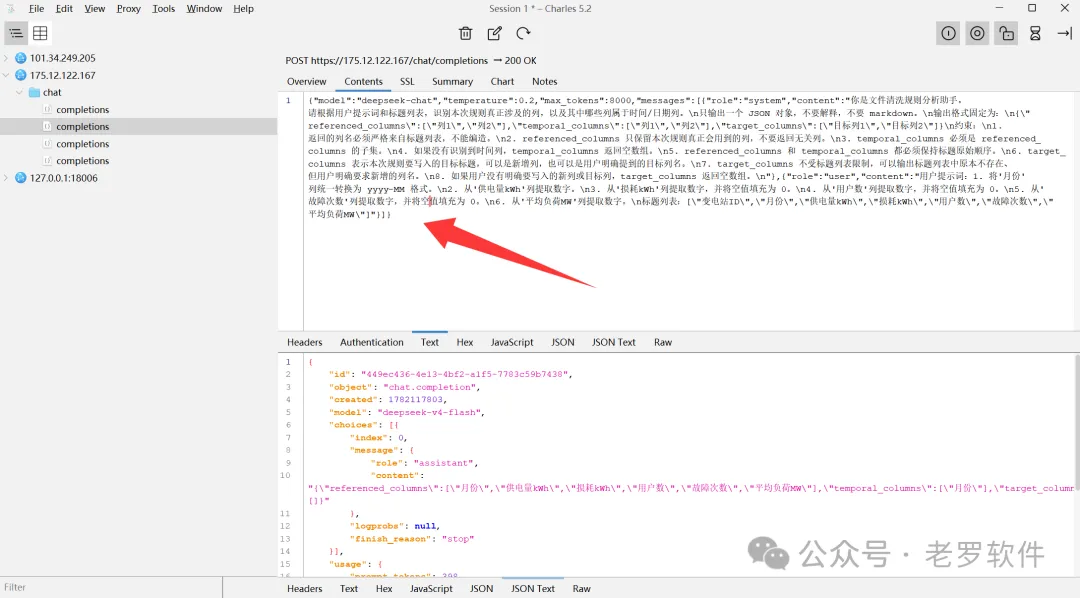Click the response "finish_reason" line
This screenshot has width=1080, height=598.
pyautogui.click(x=412, y=539)
